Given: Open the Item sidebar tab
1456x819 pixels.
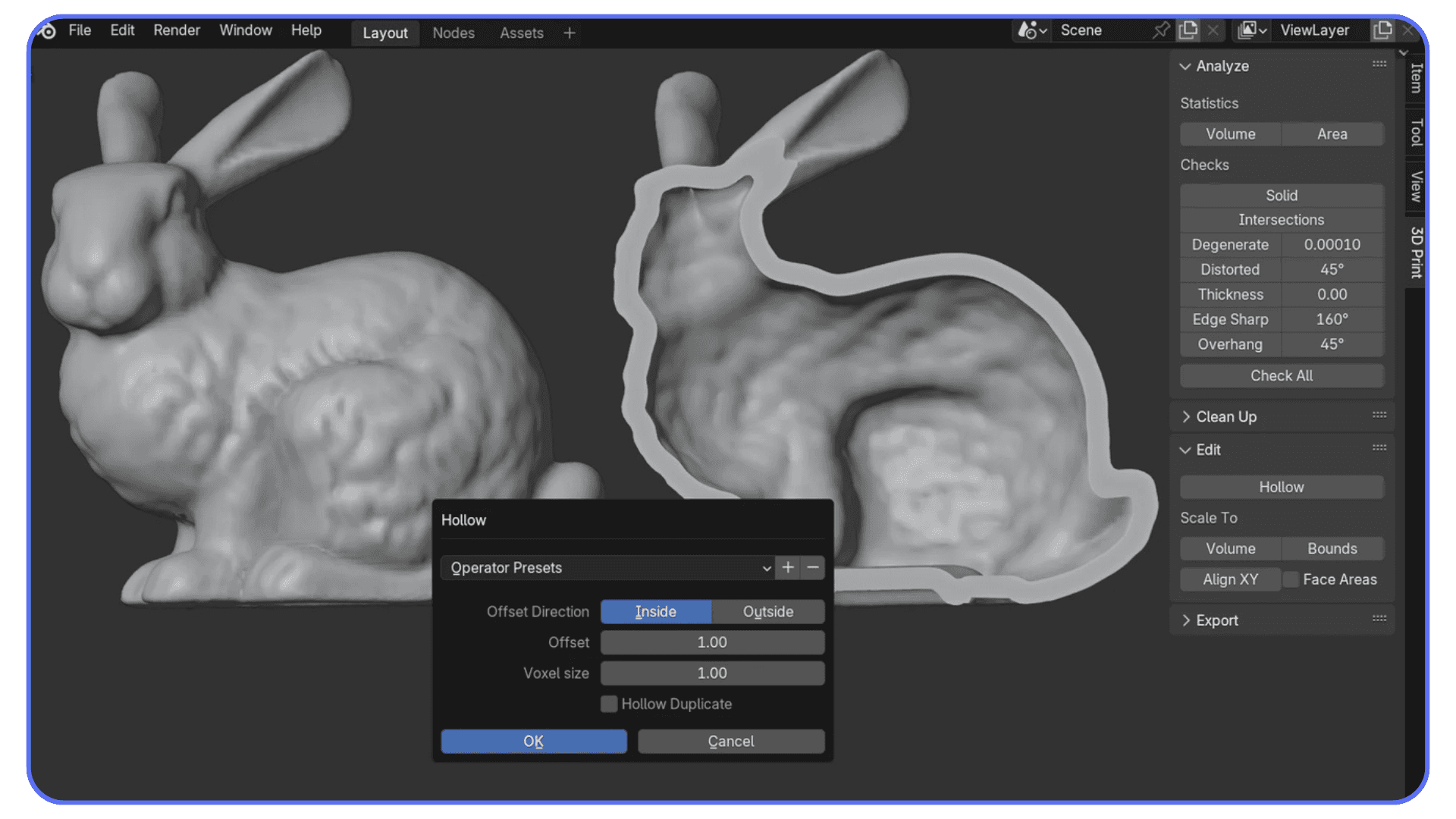Looking at the screenshot, I should coord(1416,77).
